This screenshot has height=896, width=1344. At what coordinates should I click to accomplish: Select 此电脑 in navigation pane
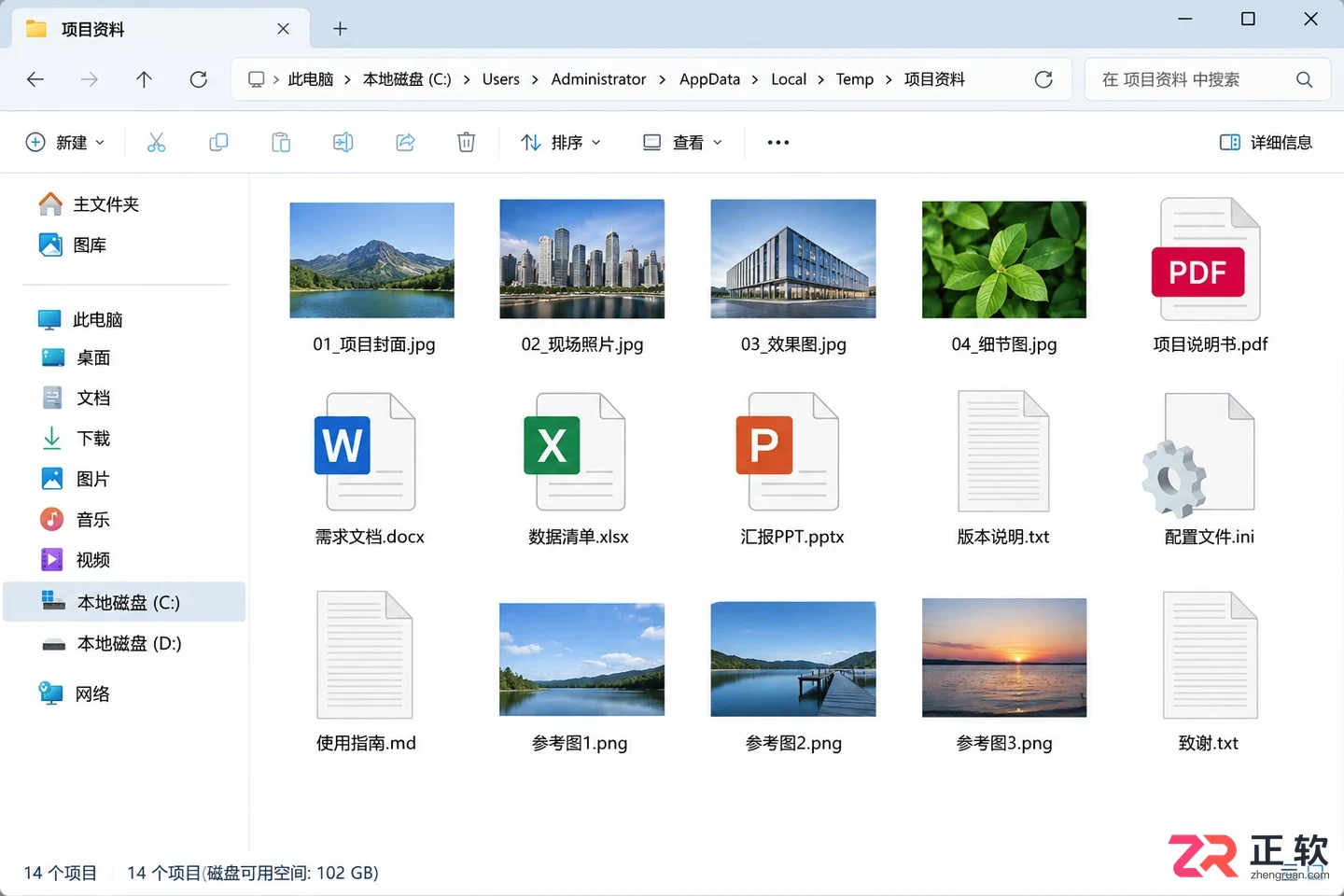[80, 320]
